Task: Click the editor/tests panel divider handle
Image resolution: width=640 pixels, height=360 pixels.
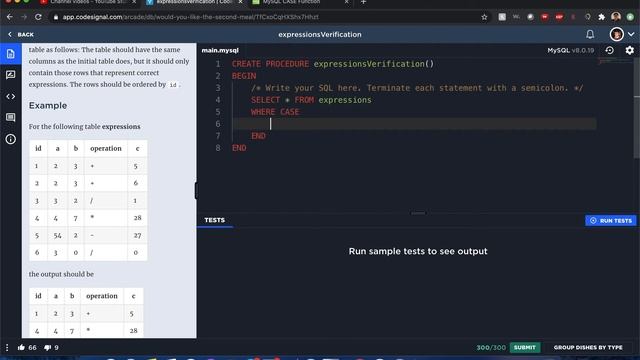Action: [x=418, y=213]
